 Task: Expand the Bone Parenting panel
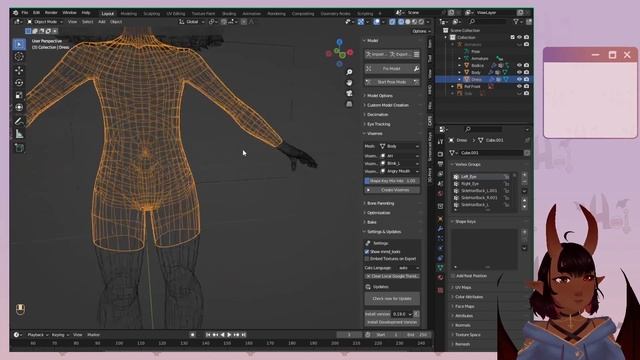[x=380, y=203]
